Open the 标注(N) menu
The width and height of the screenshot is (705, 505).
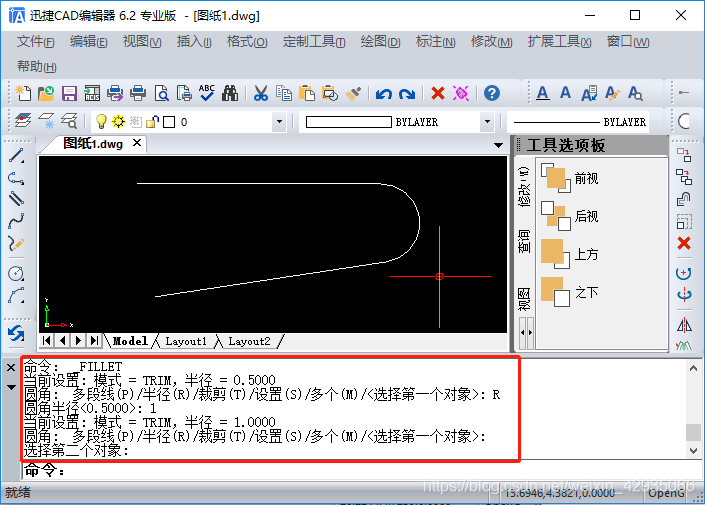[x=436, y=42]
